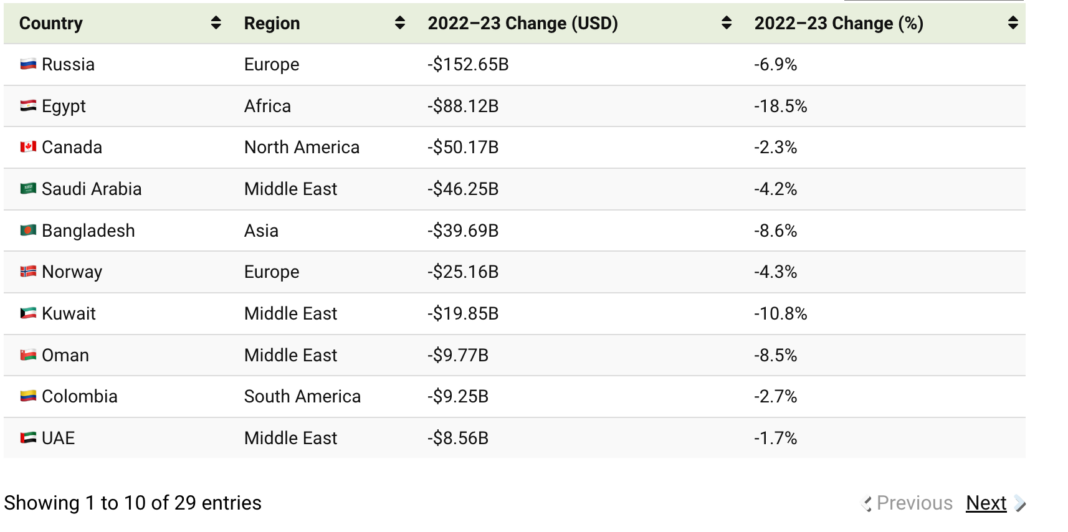Click the Norway flag icon

click(28, 272)
